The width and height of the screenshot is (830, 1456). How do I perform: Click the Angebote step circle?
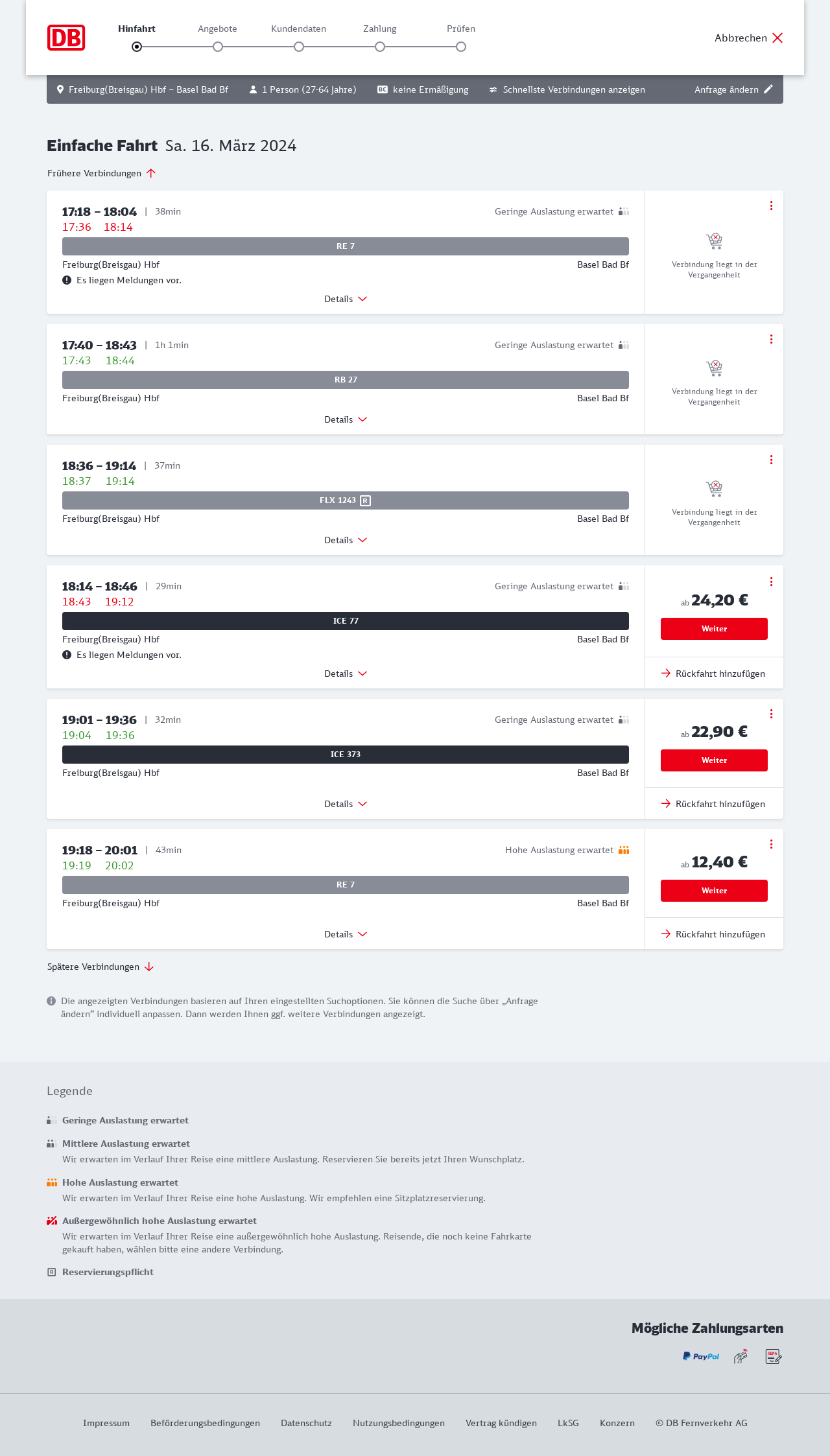pos(218,47)
